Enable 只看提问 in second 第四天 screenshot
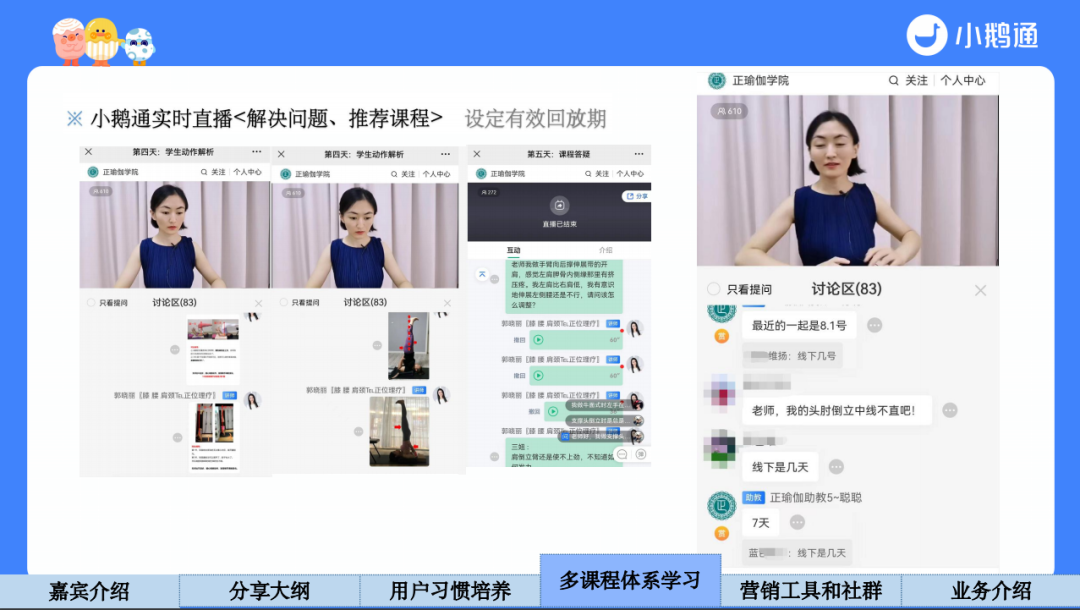 (x=284, y=302)
